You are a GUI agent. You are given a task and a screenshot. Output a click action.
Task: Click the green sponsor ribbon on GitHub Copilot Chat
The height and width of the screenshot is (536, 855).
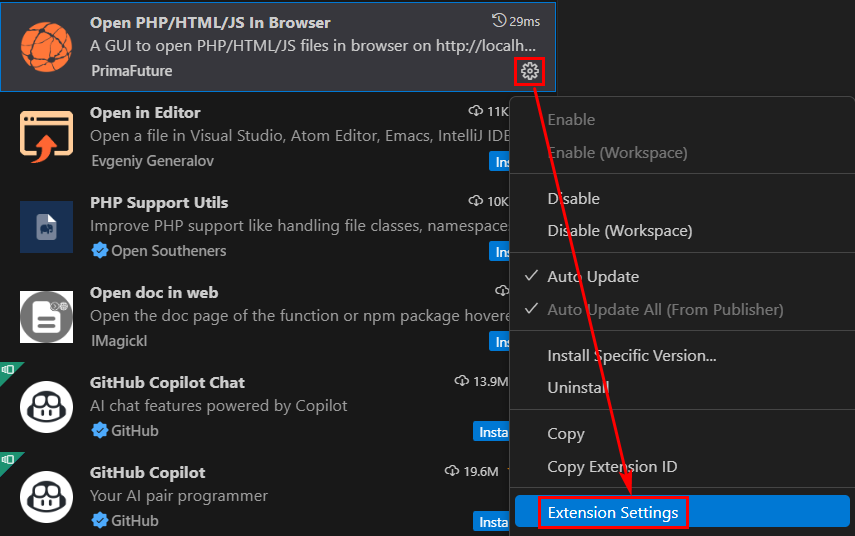point(9,370)
